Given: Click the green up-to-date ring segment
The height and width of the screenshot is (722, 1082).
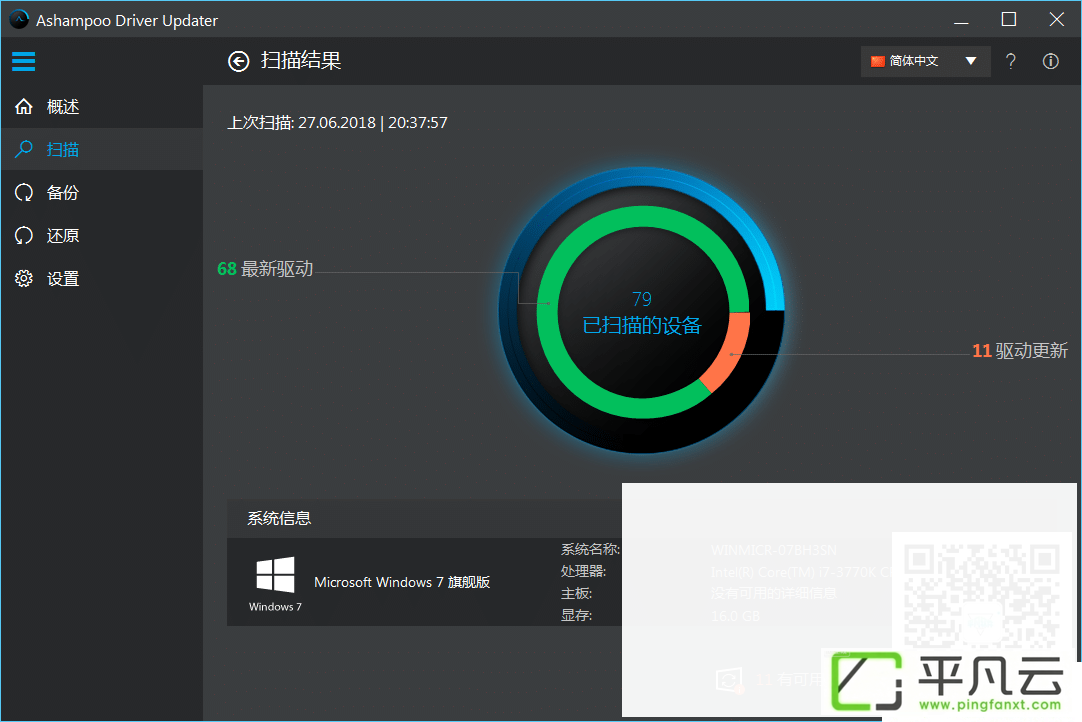Looking at the screenshot, I should point(547,312).
